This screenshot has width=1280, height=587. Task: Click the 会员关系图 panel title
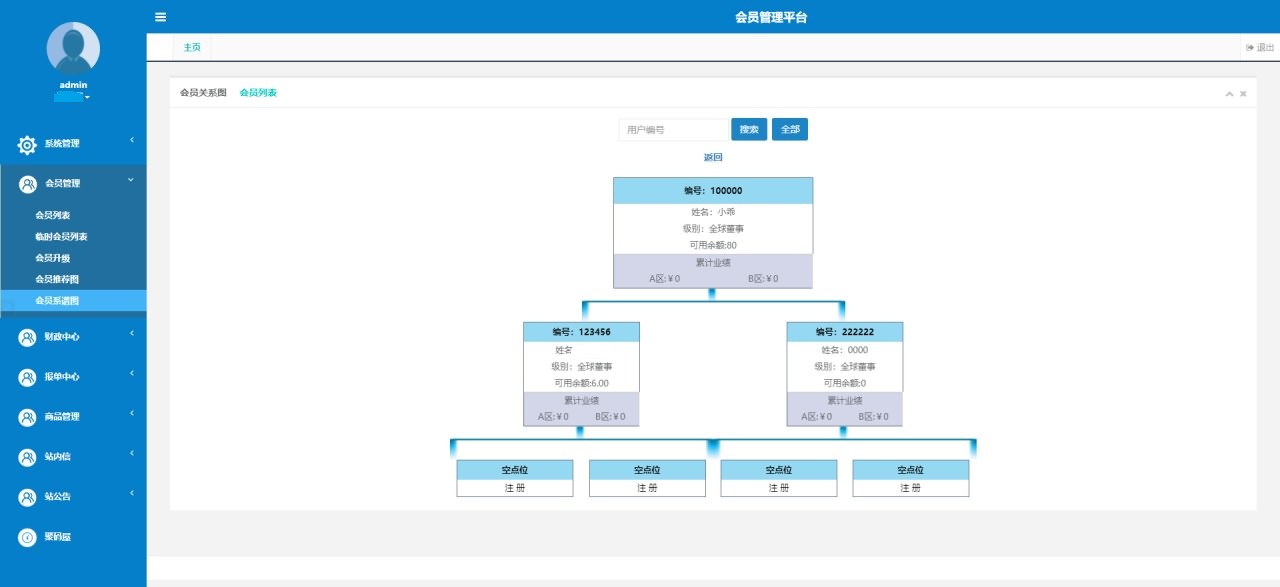tap(203, 92)
